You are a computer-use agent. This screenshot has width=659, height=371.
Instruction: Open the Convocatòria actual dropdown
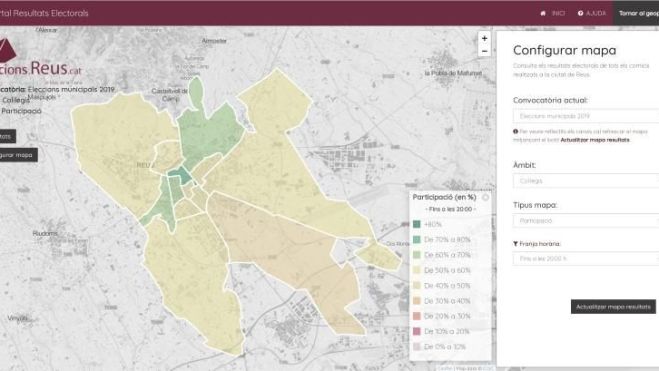(586, 116)
